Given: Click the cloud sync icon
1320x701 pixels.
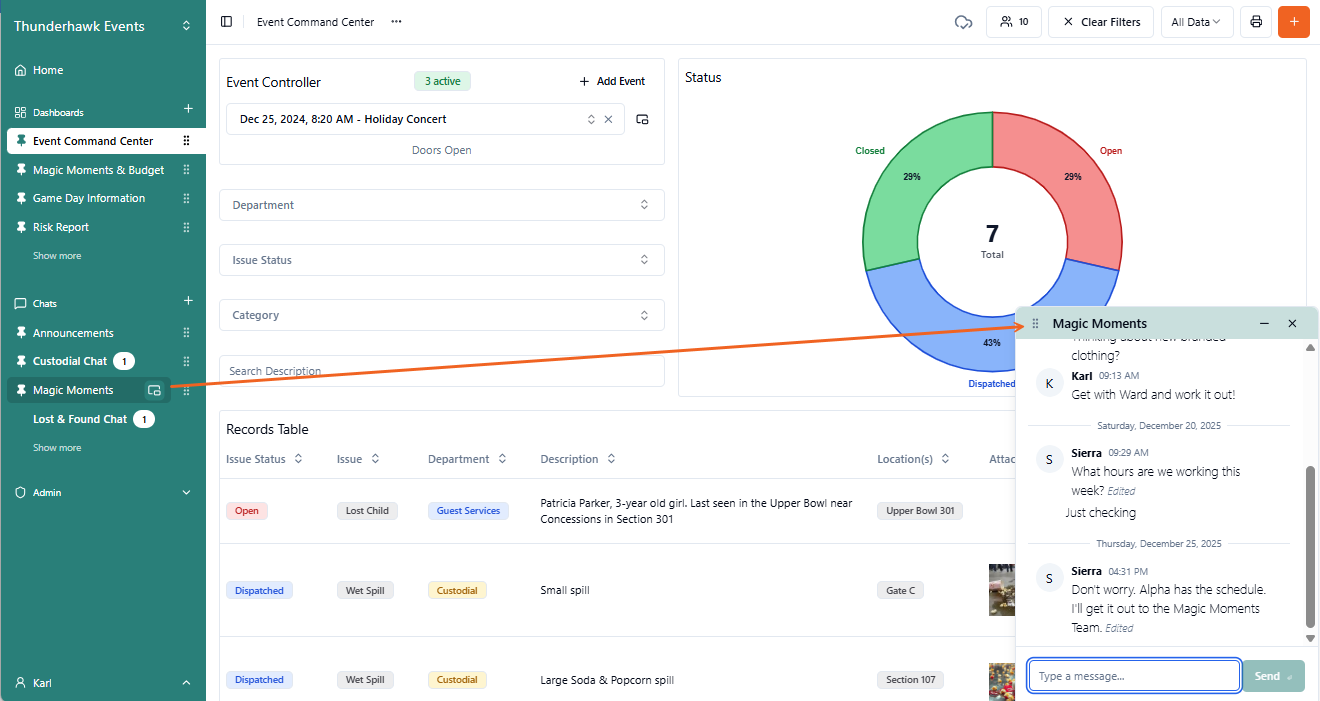Looking at the screenshot, I should click(964, 22).
